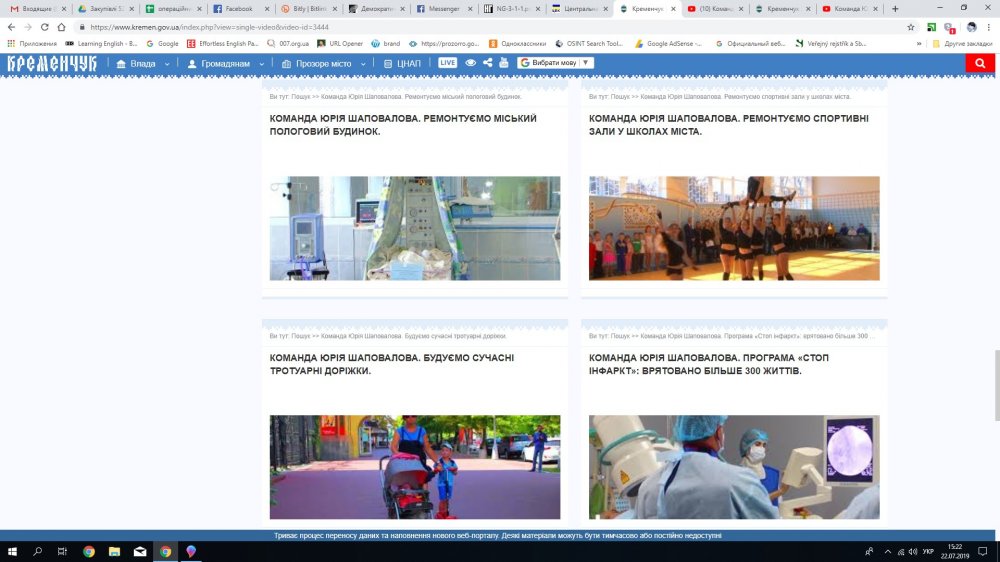
Task: Click the share icon in the navbar
Action: click(487, 63)
